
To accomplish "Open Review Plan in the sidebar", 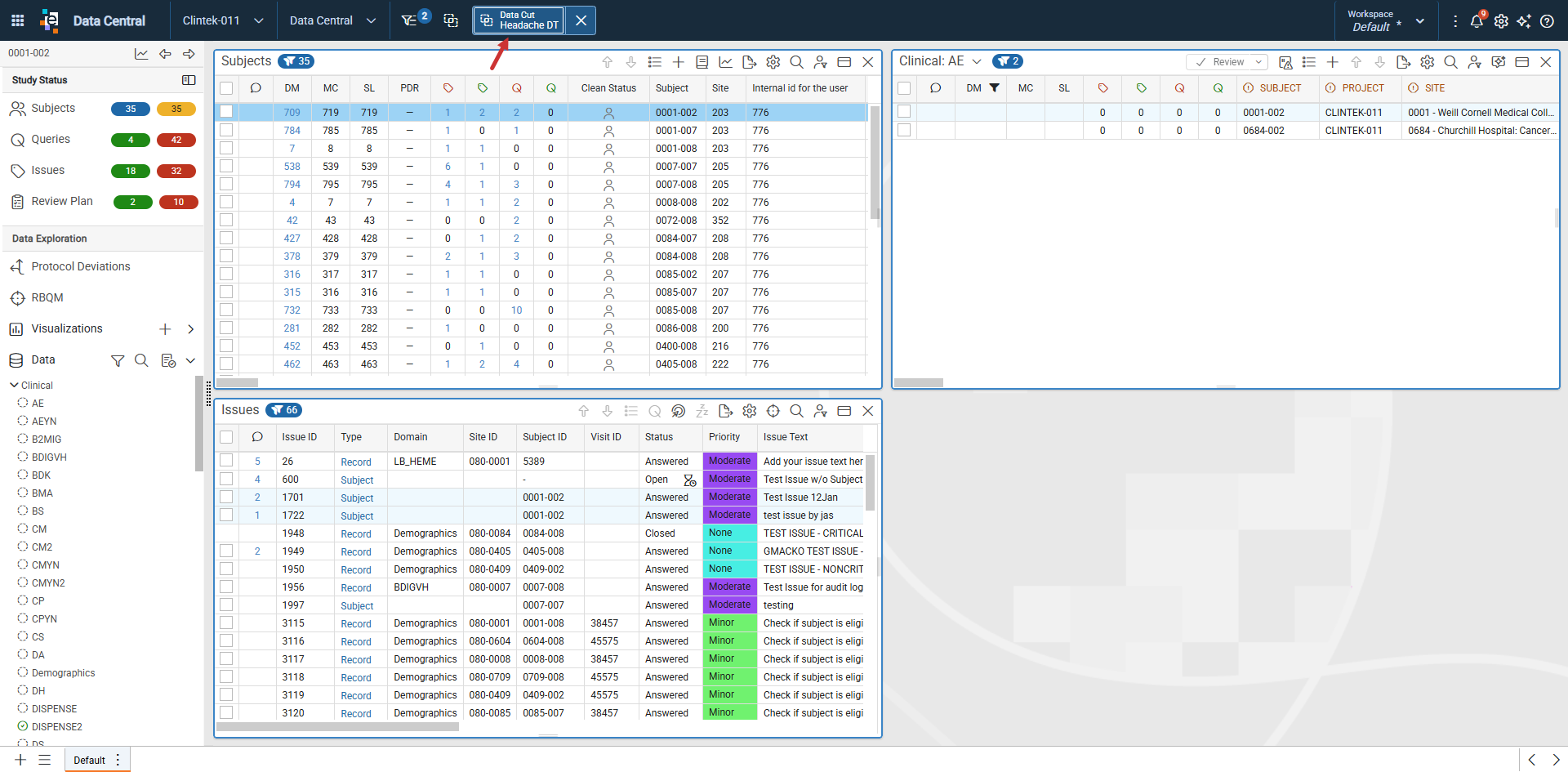I will click(x=62, y=201).
